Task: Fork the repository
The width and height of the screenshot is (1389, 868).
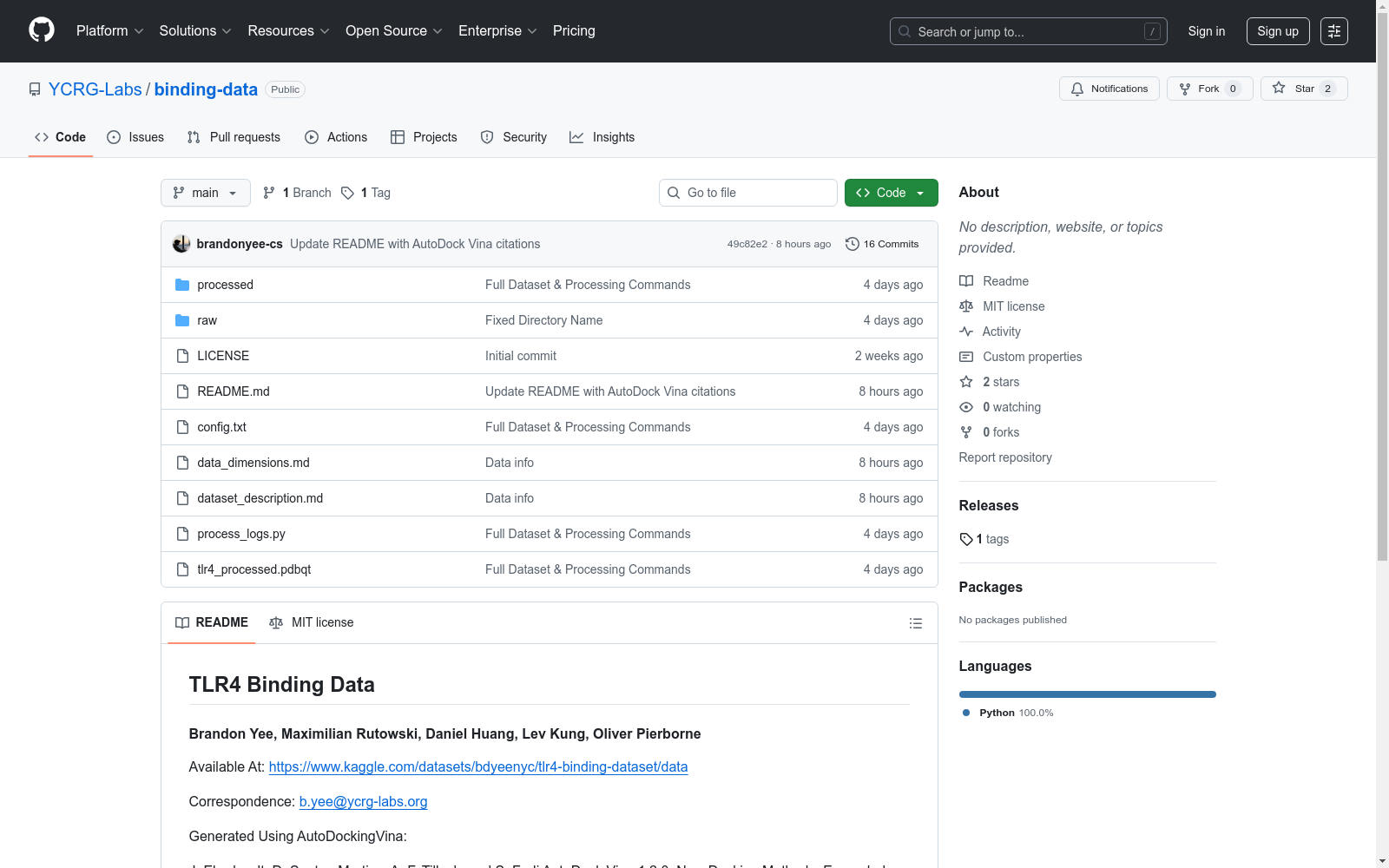Action: [x=1210, y=89]
